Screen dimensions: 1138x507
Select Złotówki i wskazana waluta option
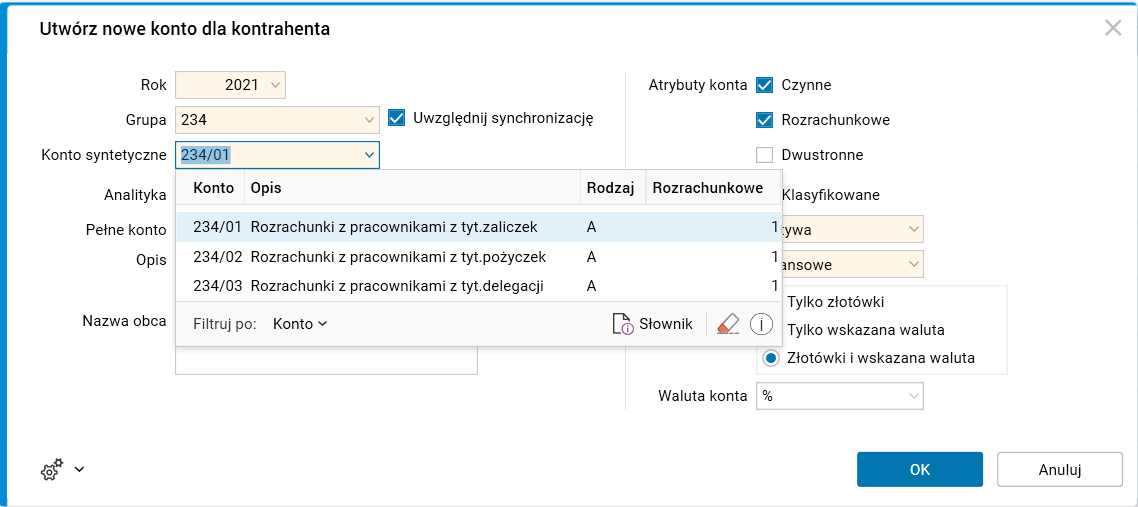[x=771, y=357]
